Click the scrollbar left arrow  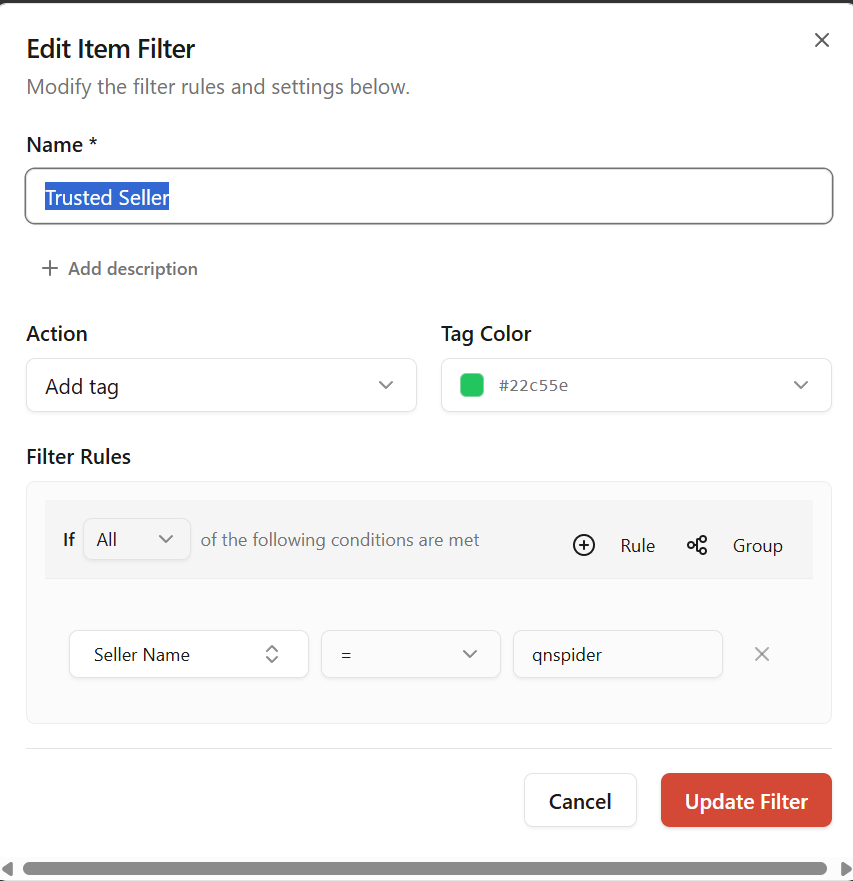click(9, 868)
